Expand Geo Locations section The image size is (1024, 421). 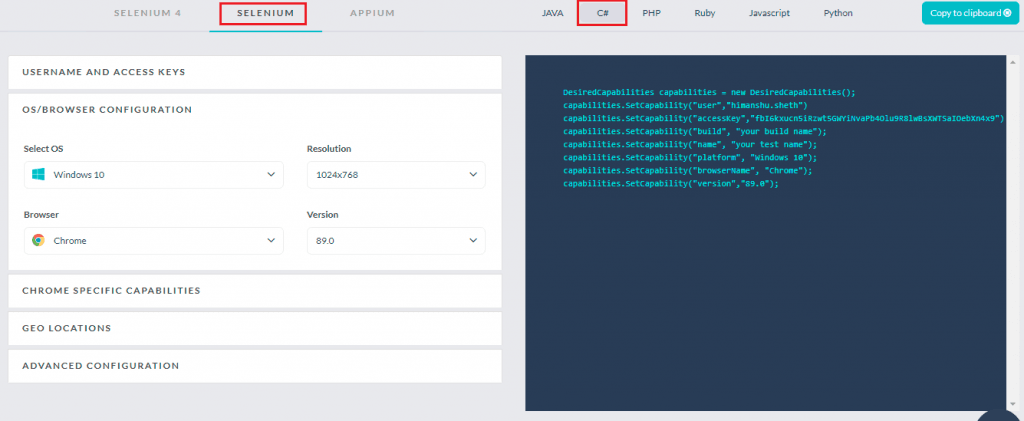[254, 328]
